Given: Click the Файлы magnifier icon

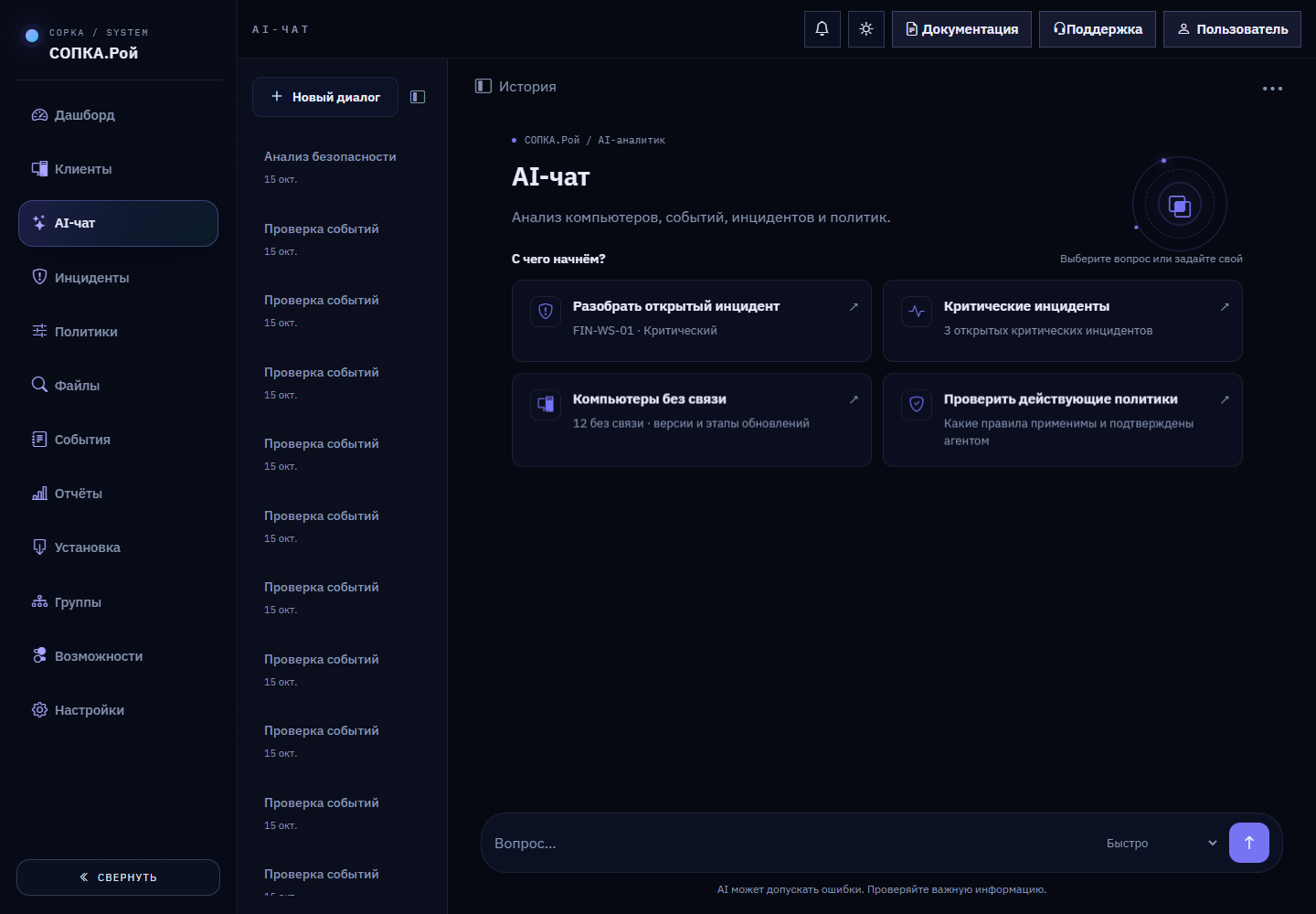Looking at the screenshot, I should [39, 385].
